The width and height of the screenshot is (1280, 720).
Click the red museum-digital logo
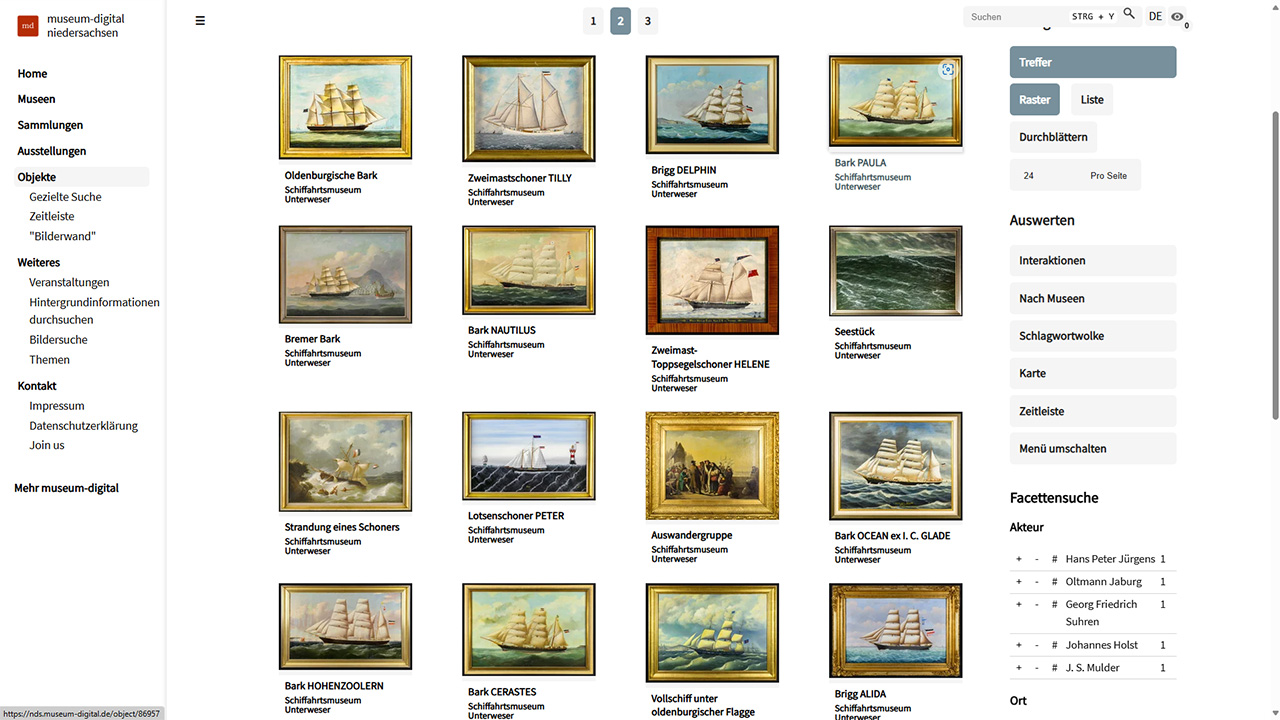(28, 26)
